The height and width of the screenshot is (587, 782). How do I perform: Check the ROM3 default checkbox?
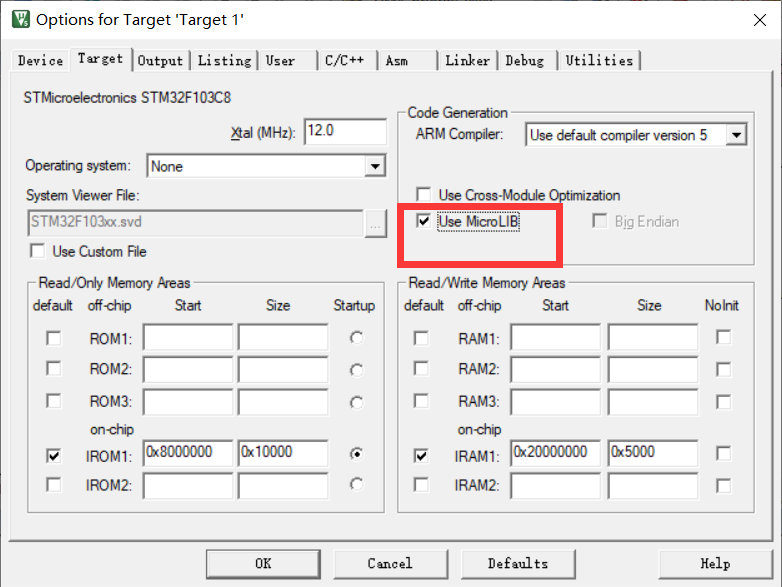point(53,401)
